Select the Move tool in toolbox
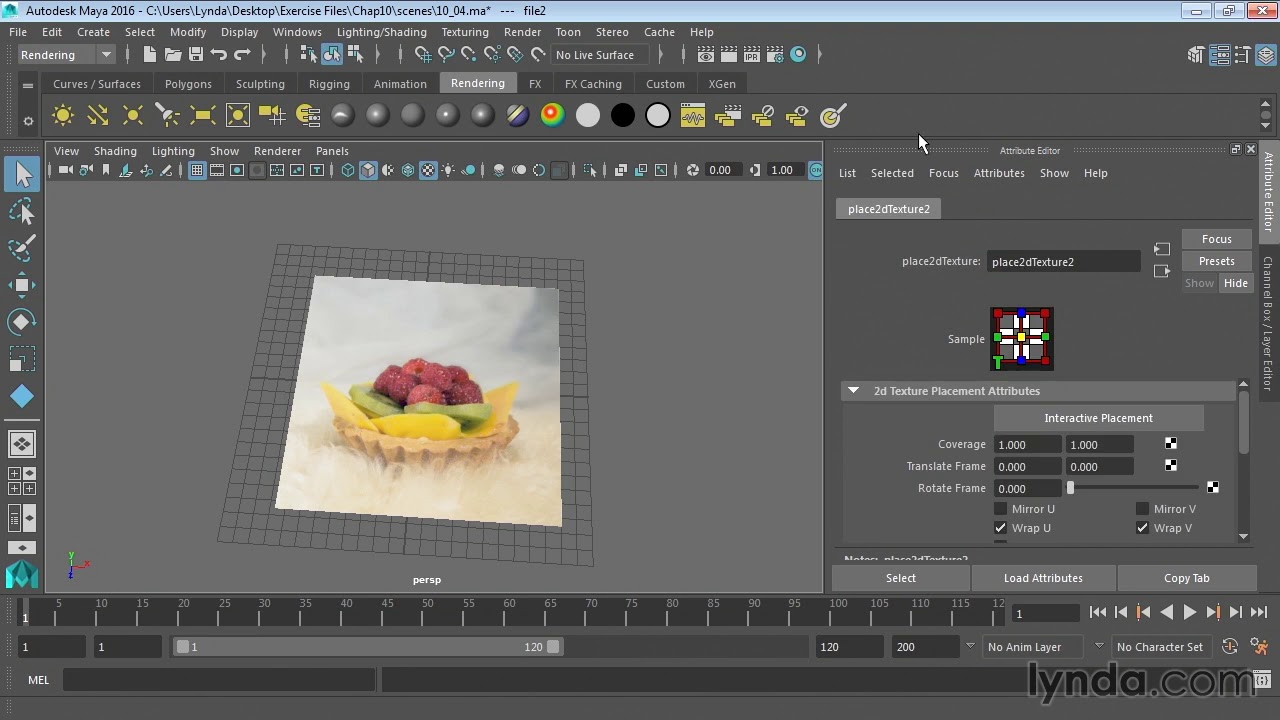The width and height of the screenshot is (1280, 720). tap(22, 285)
